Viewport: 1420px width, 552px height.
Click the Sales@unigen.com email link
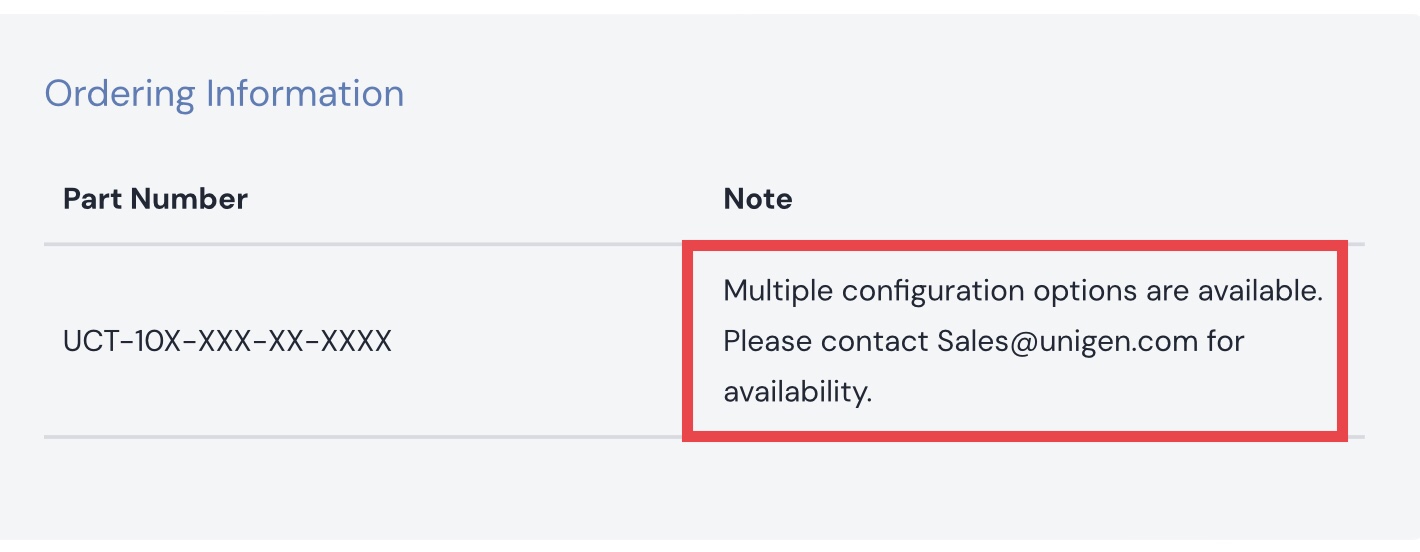click(x=1067, y=342)
